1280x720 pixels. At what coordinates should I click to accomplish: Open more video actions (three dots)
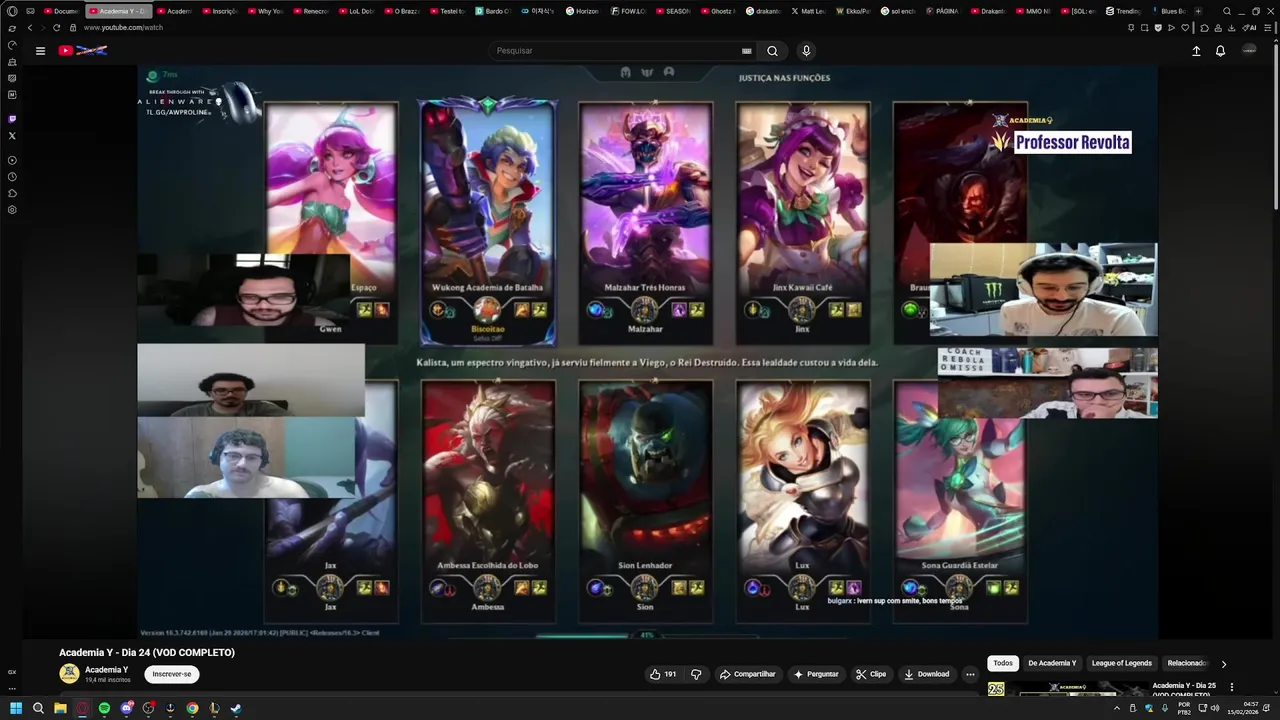coord(969,674)
